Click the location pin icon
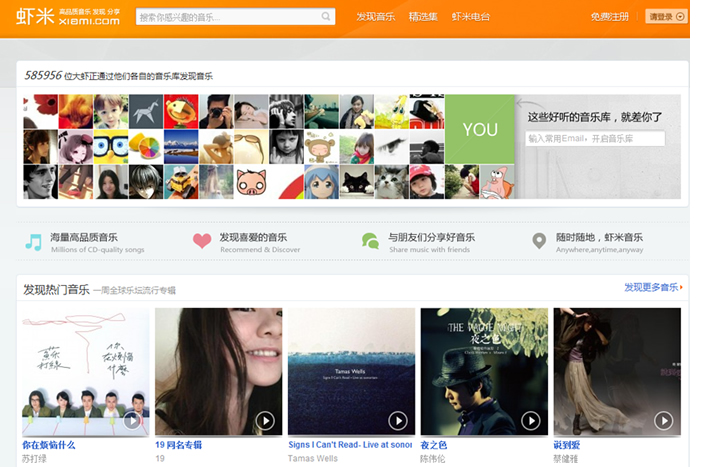 (x=539, y=241)
